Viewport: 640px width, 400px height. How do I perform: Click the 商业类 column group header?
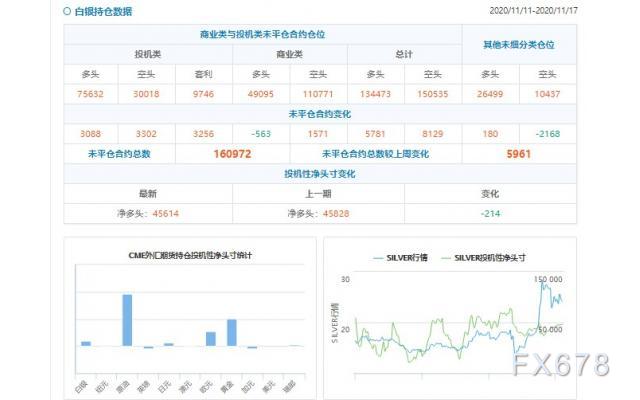point(289,54)
